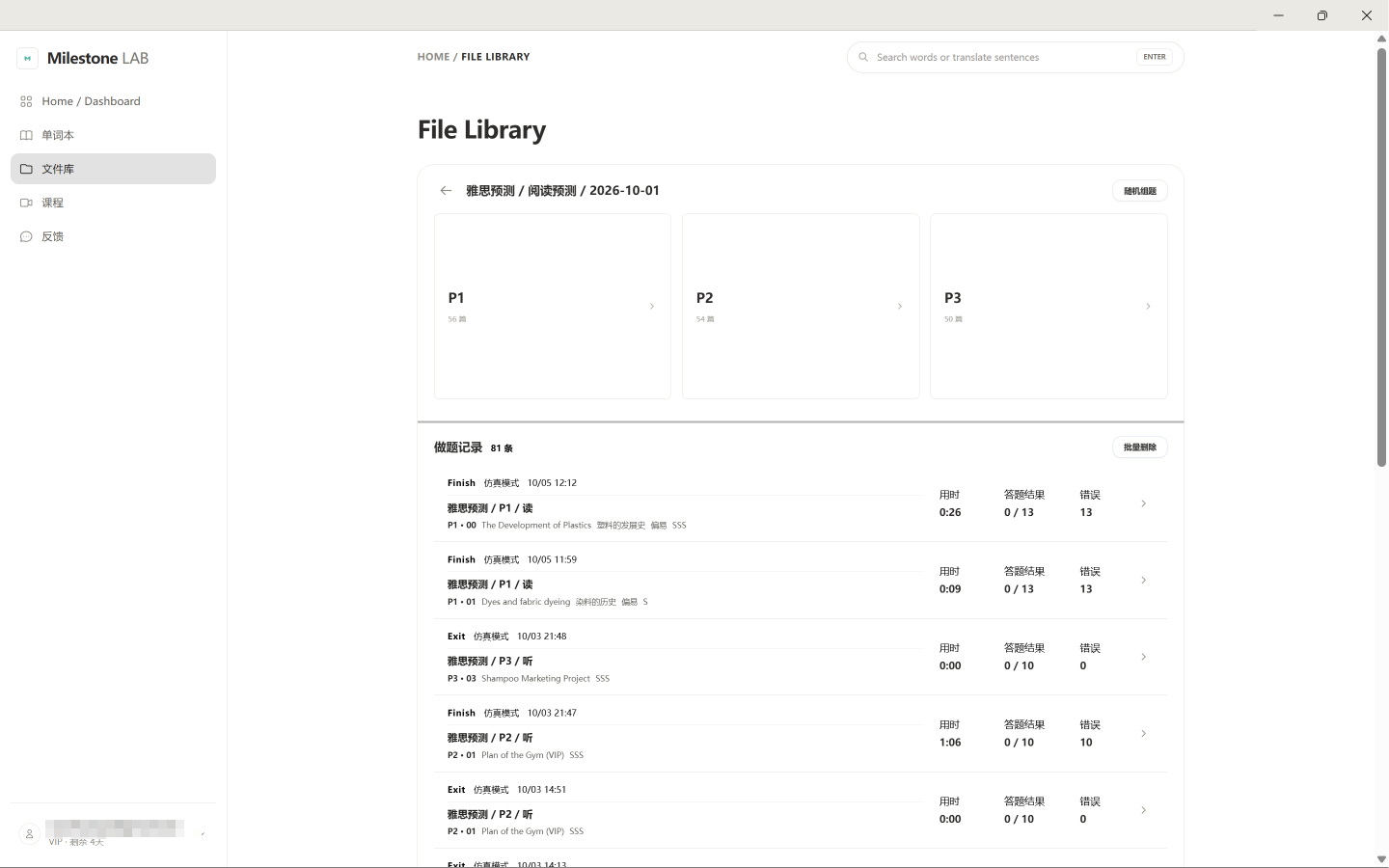Viewport: 1389px width, 868px height.
Task: Open the P2 folder card
Action: 801,307
